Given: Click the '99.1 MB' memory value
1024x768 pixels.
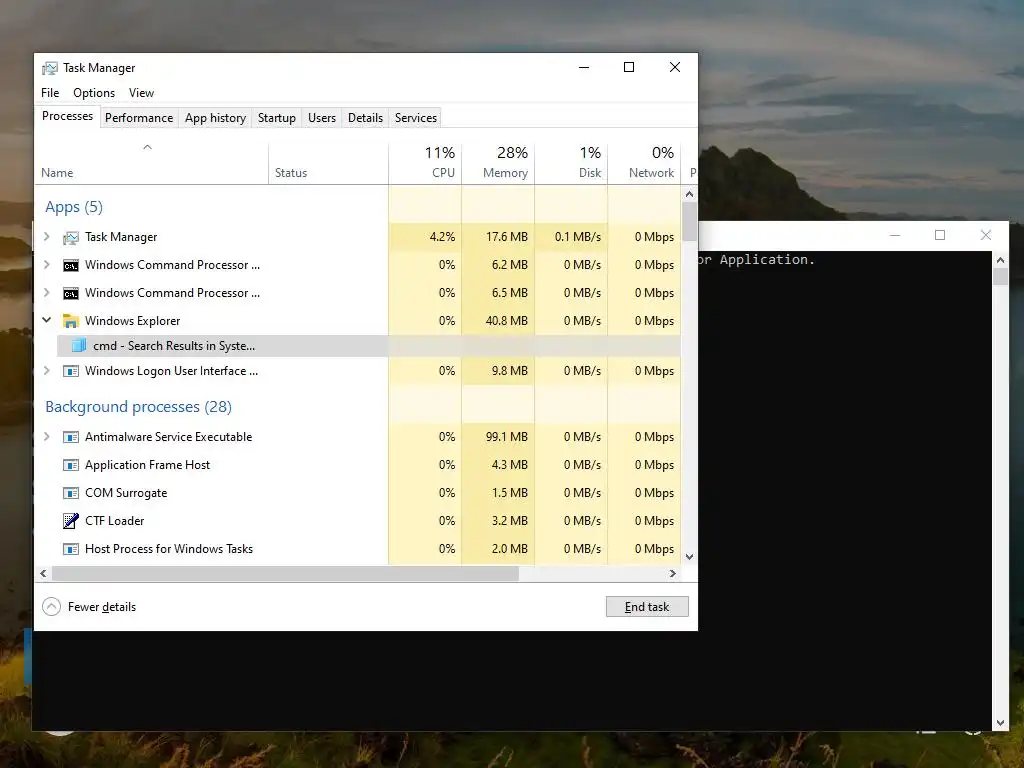Looking at the screenshot, I should coord(507,437).
